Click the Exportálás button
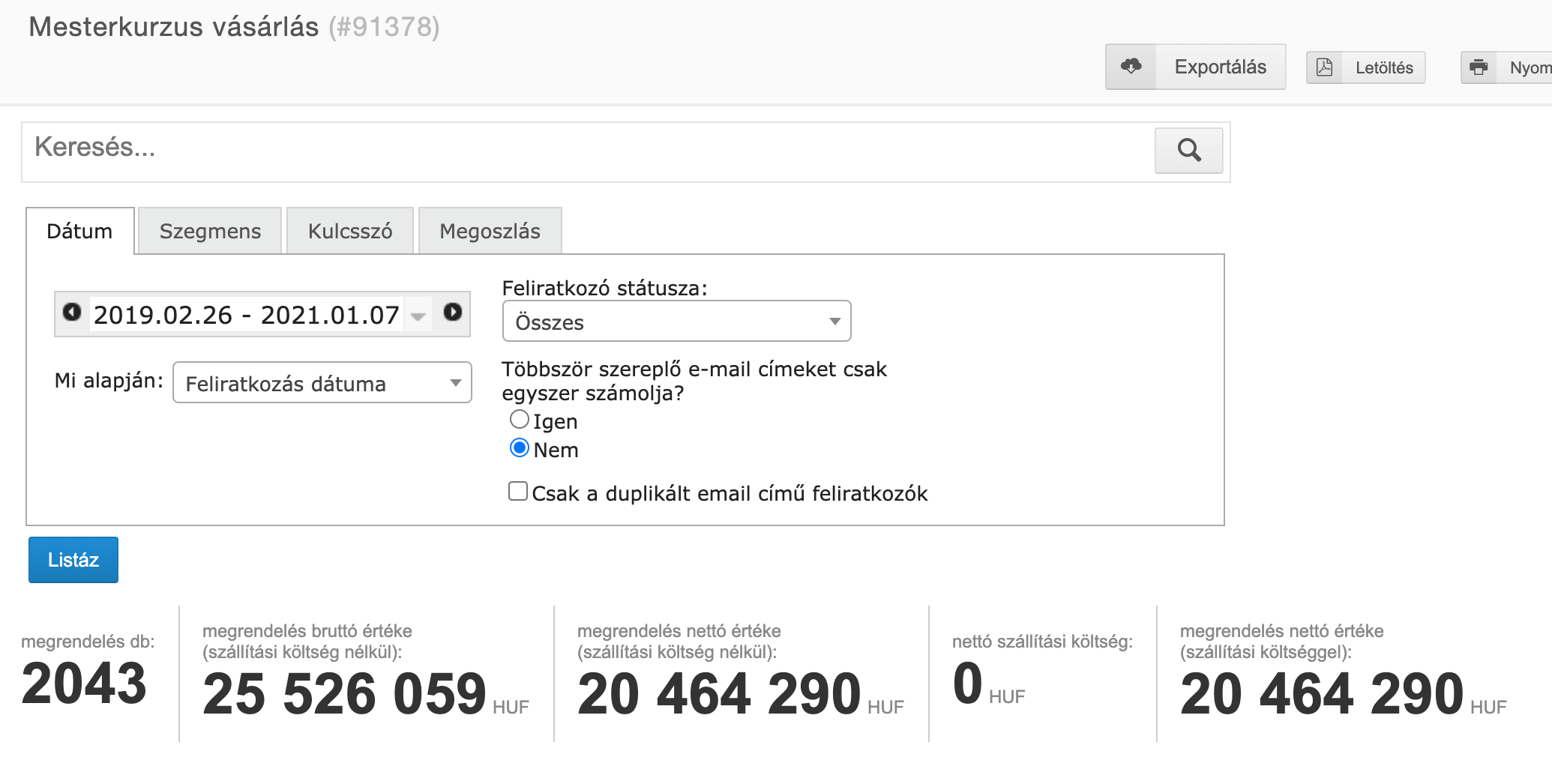 (x=1196, y=67)
